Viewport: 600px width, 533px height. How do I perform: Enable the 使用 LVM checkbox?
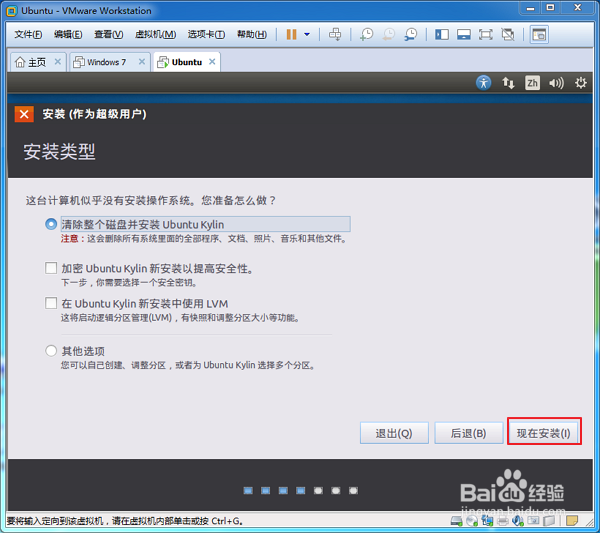click(51, 303)
